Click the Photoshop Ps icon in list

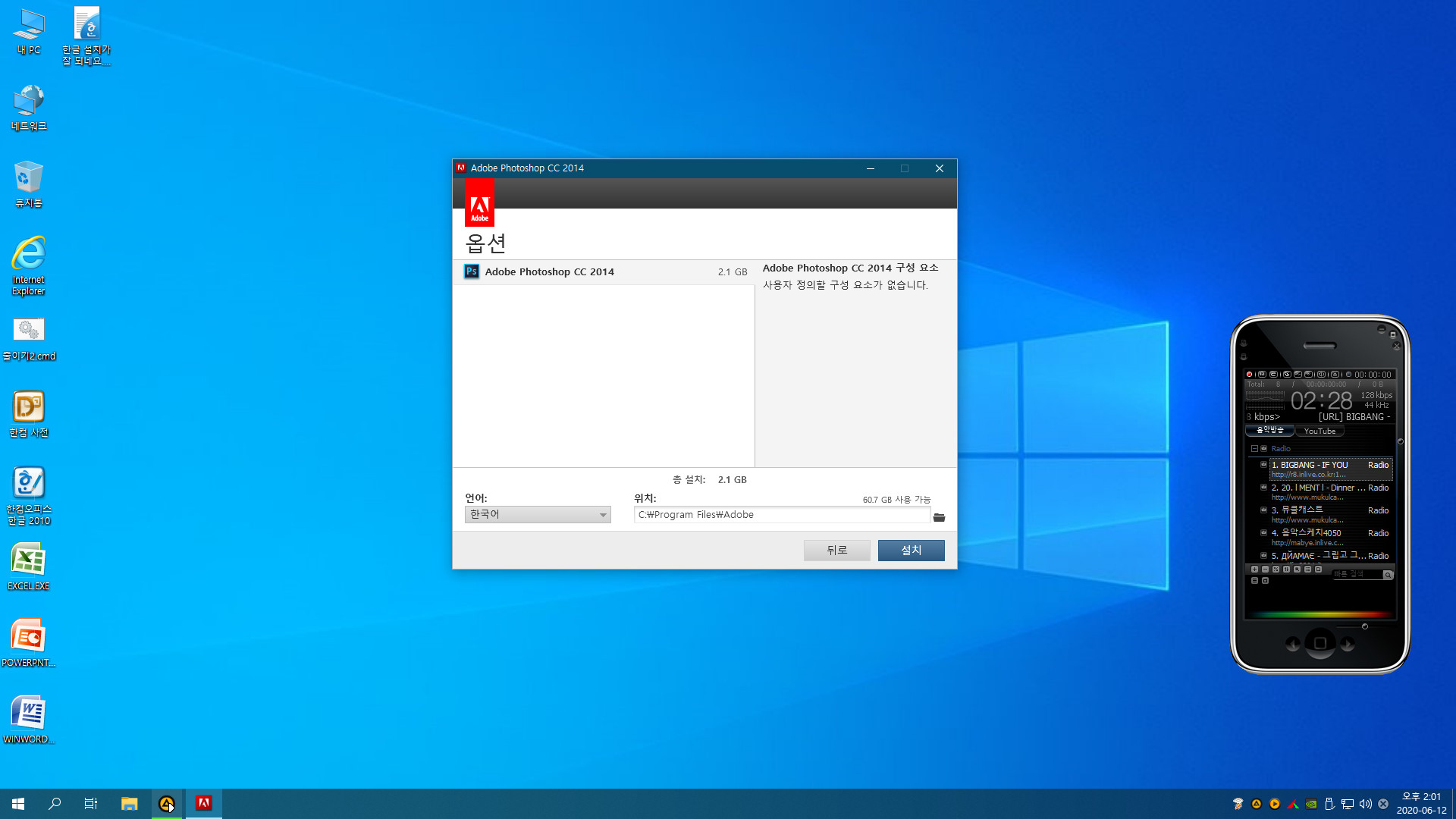click(x=472, y=271)
